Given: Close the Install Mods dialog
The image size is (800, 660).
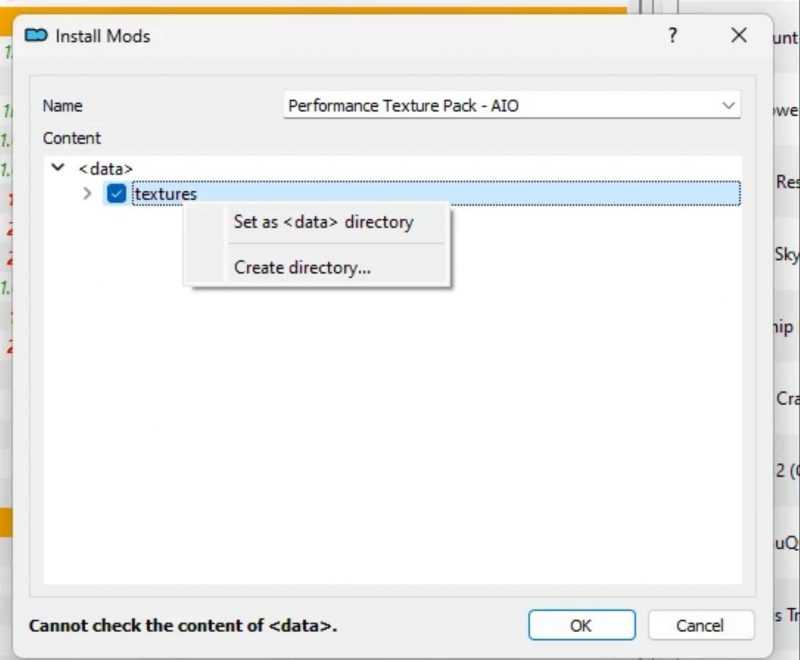Looking at the screenshot, I should [739, 35].
